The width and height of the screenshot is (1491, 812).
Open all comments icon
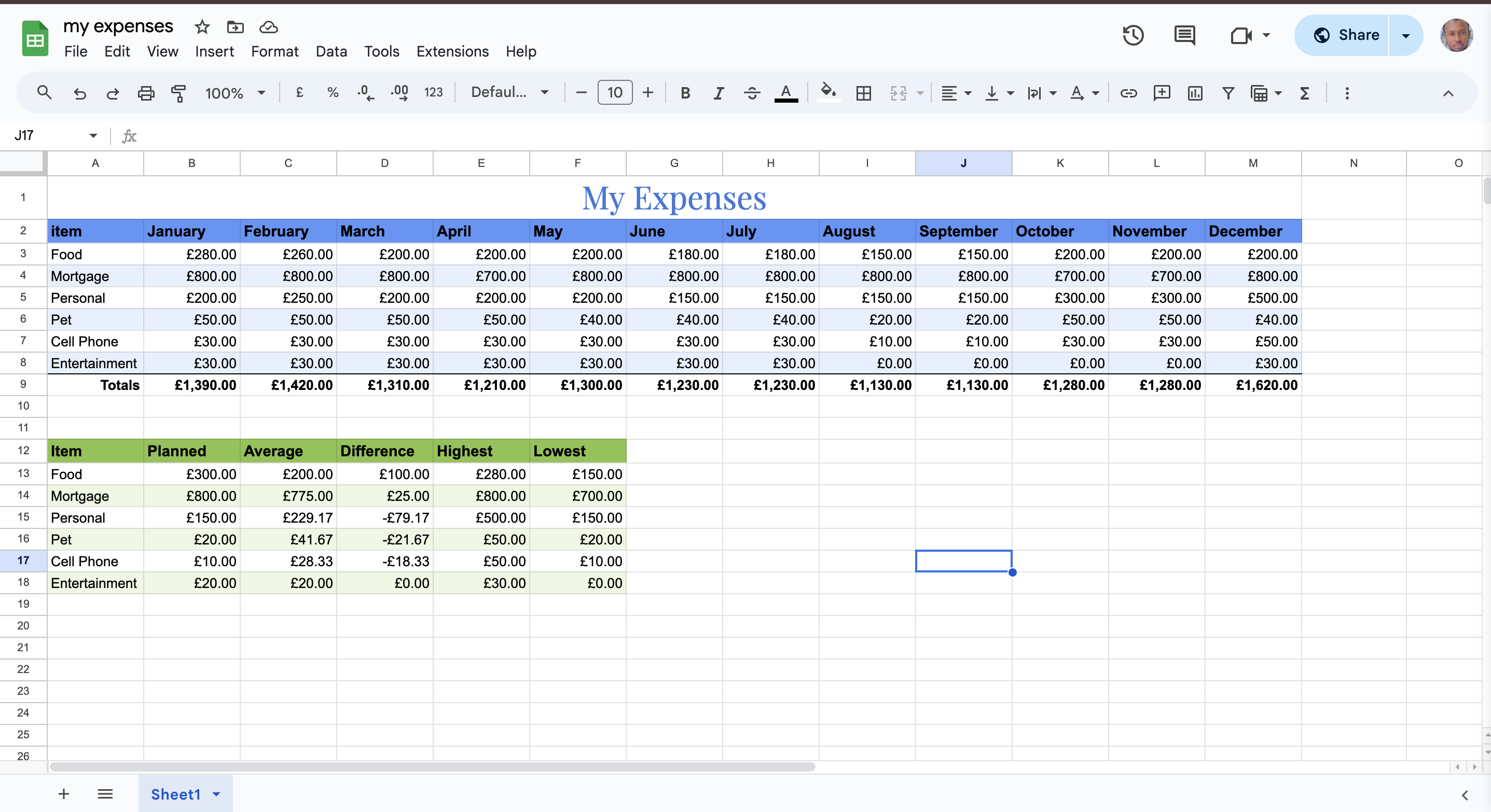click(1184, 35)
